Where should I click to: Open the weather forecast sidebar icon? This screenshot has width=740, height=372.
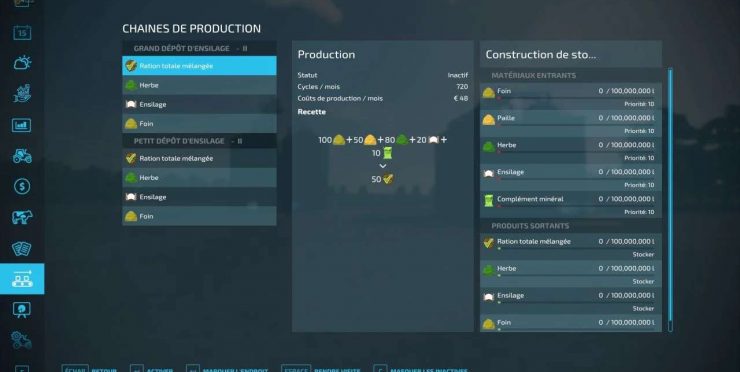point(22,63)
